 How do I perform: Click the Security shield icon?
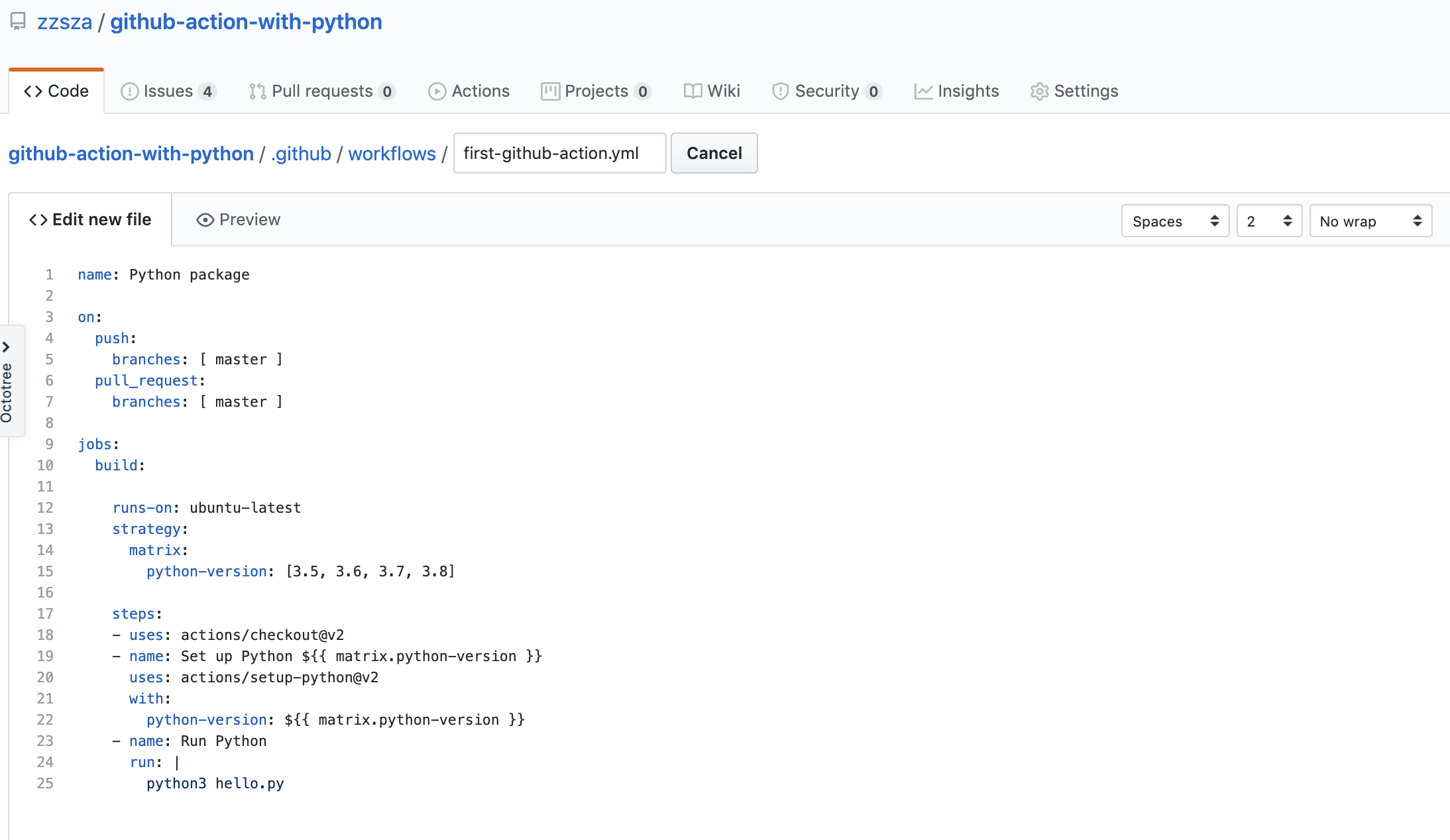pos(780,91)
